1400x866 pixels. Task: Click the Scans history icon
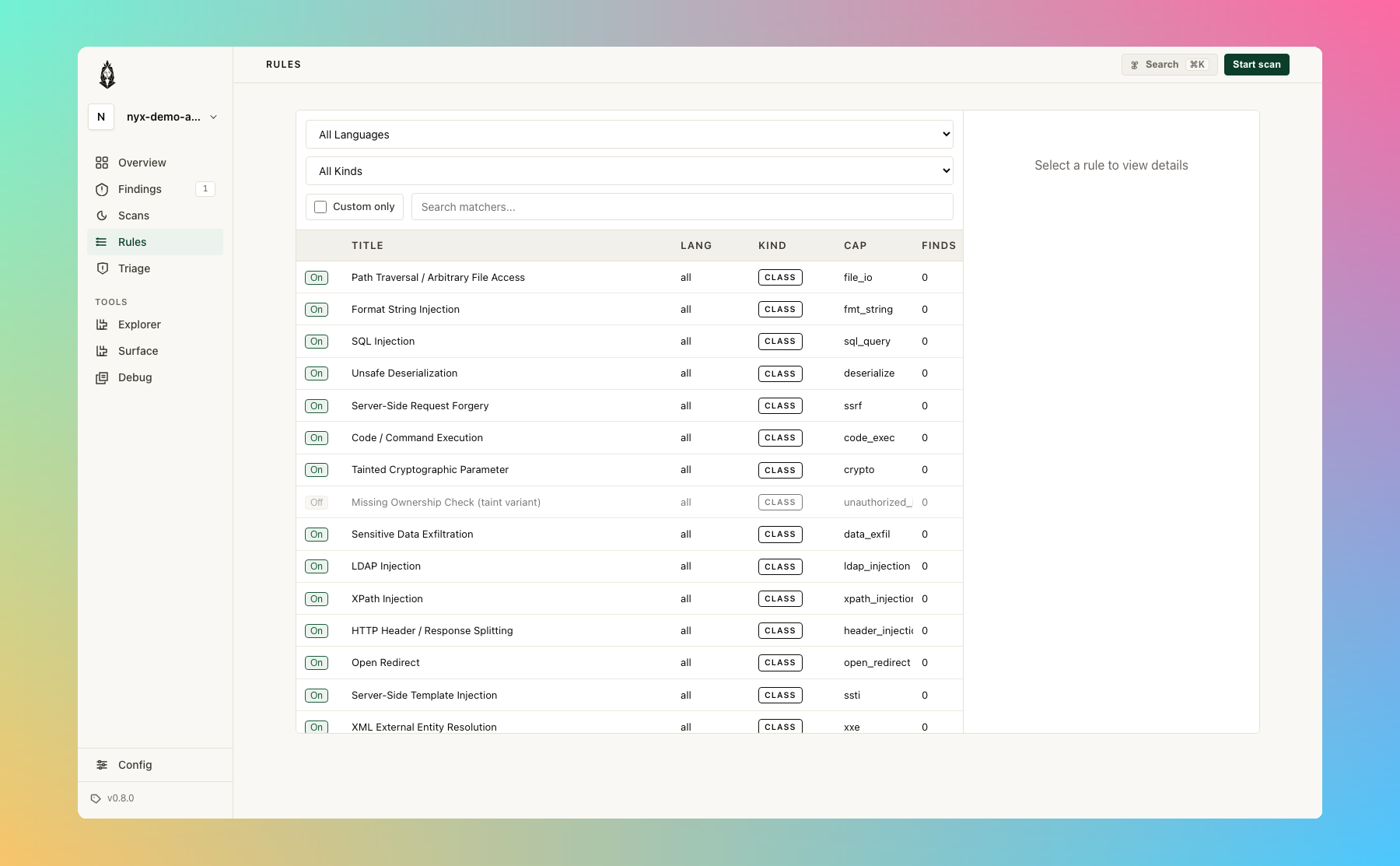click(x=102, y=216)
